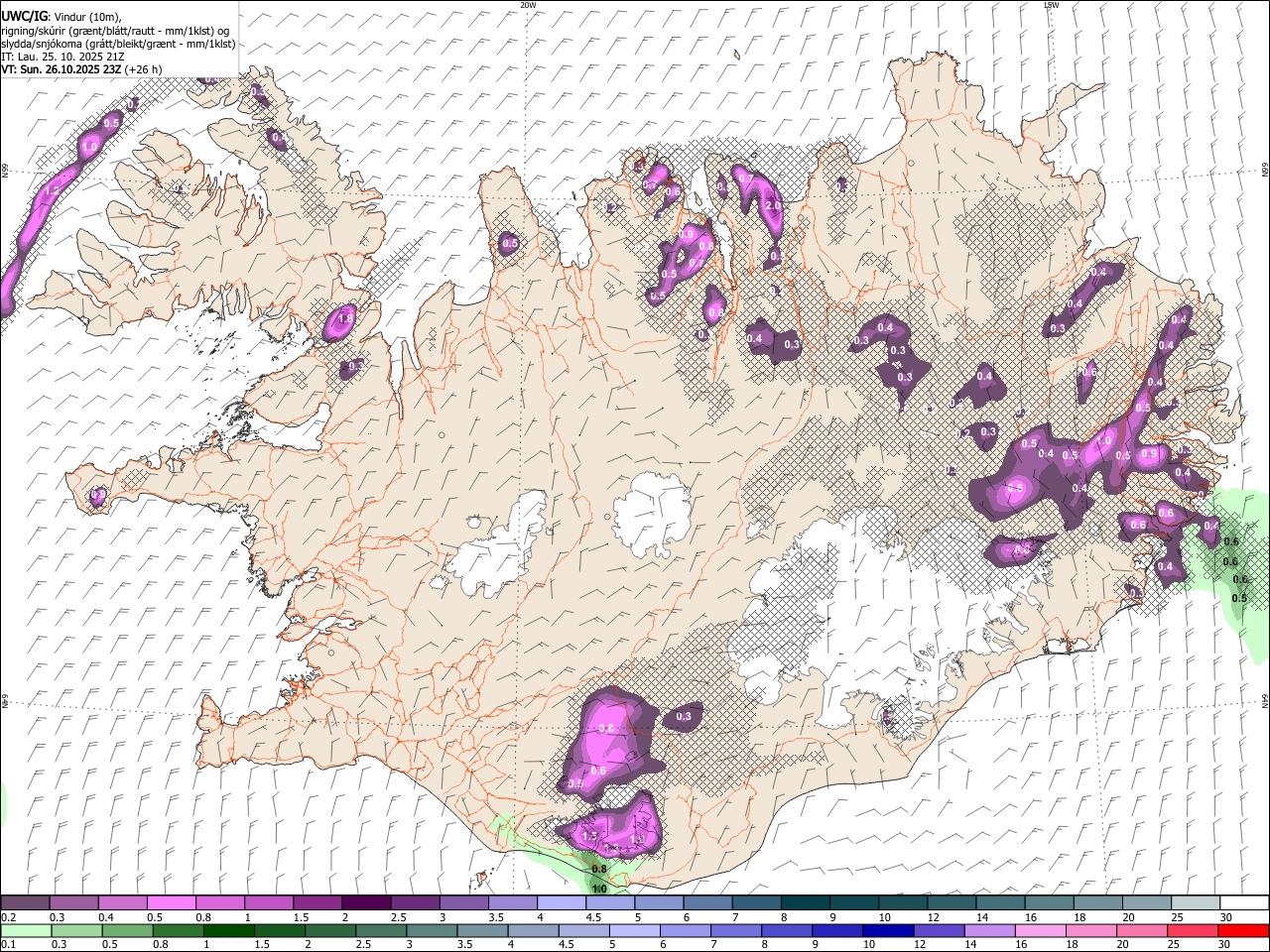
Task: Click the '1.8' precipitation value on the map
Action: [x=346, y=319]
